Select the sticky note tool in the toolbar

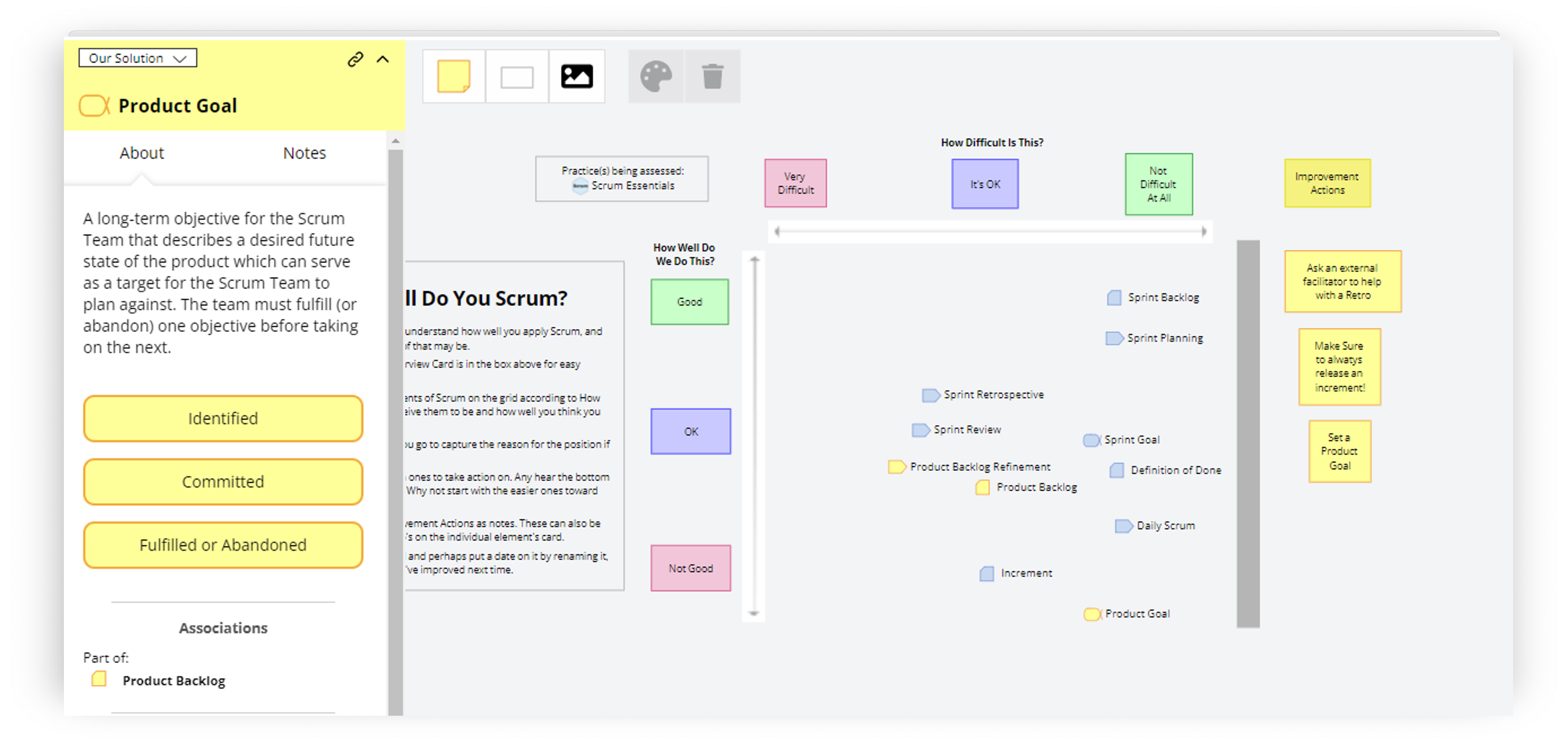453,75
